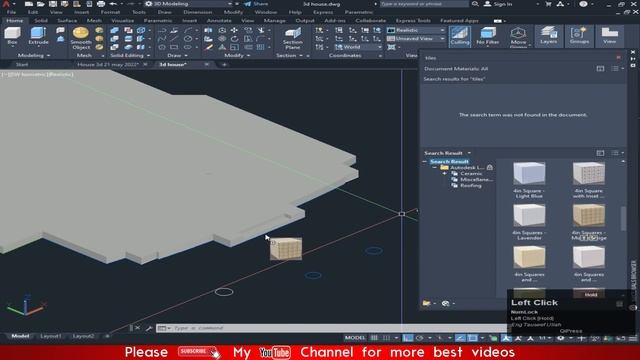Viewport: 640px width, 360px height.
Task: Select the 4in Square Light Blue material
Action: [529, 180]
